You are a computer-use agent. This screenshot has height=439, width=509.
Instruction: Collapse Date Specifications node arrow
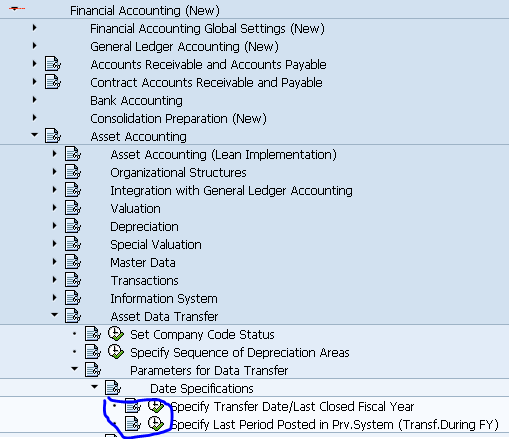95,387
